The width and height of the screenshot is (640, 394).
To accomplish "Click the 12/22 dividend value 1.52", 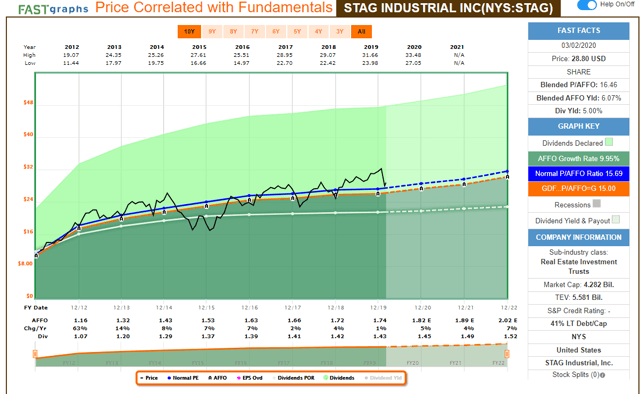I will point(510,336).
